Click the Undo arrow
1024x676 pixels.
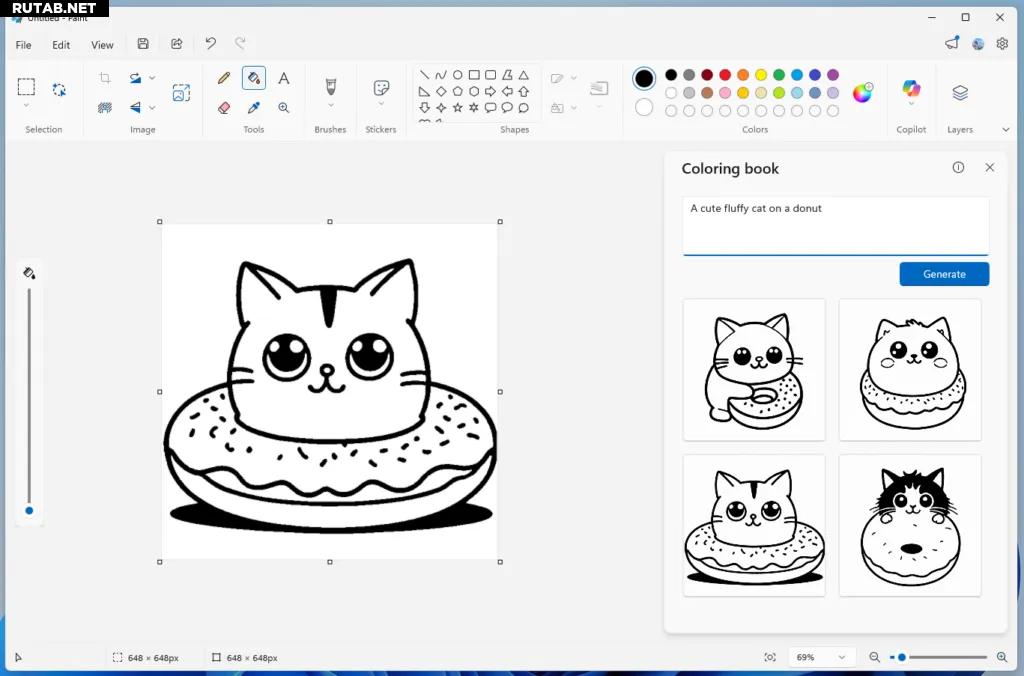tap(210, 44)
